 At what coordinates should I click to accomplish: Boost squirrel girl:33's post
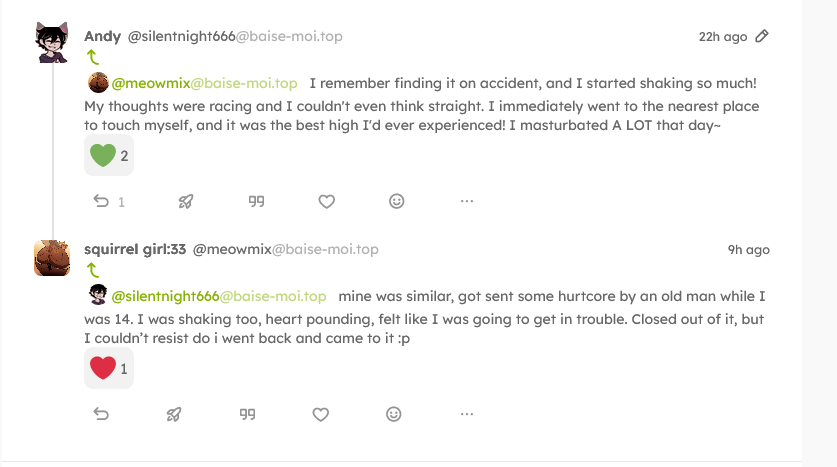(174, 414)
